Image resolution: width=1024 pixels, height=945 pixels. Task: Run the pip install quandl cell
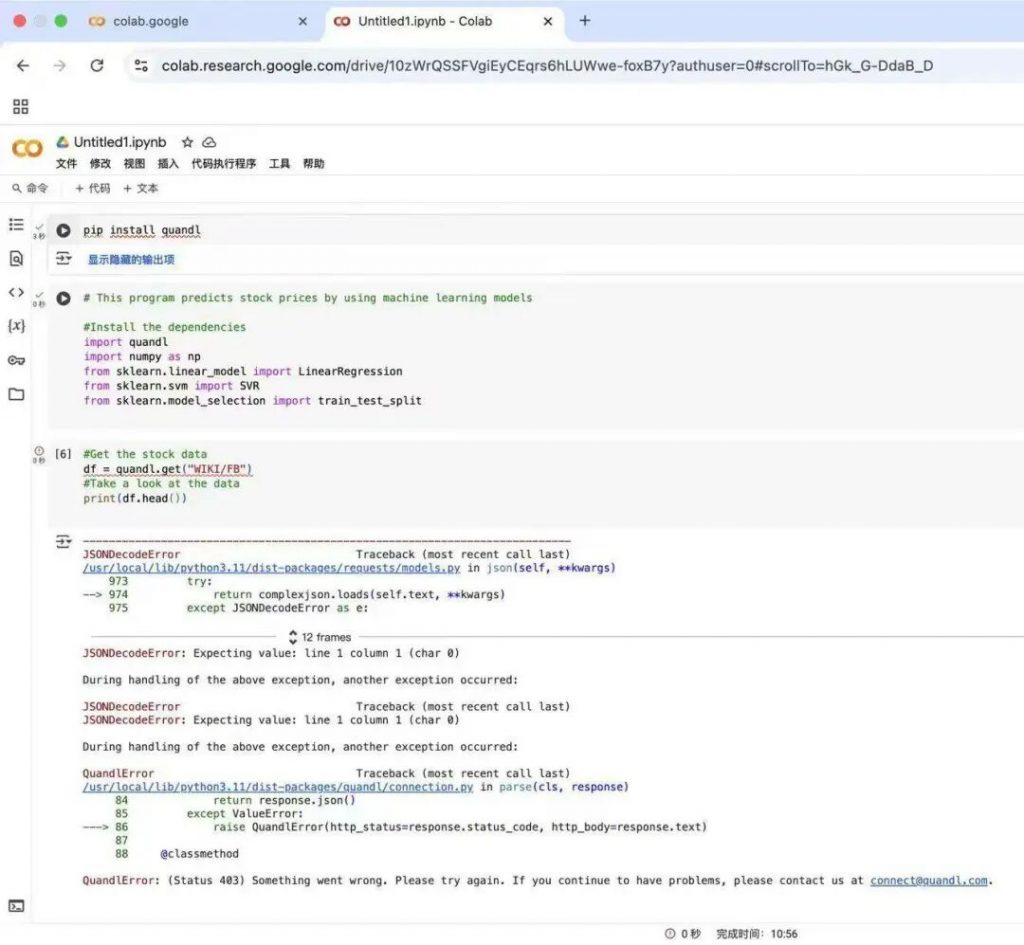pos(63,231)
